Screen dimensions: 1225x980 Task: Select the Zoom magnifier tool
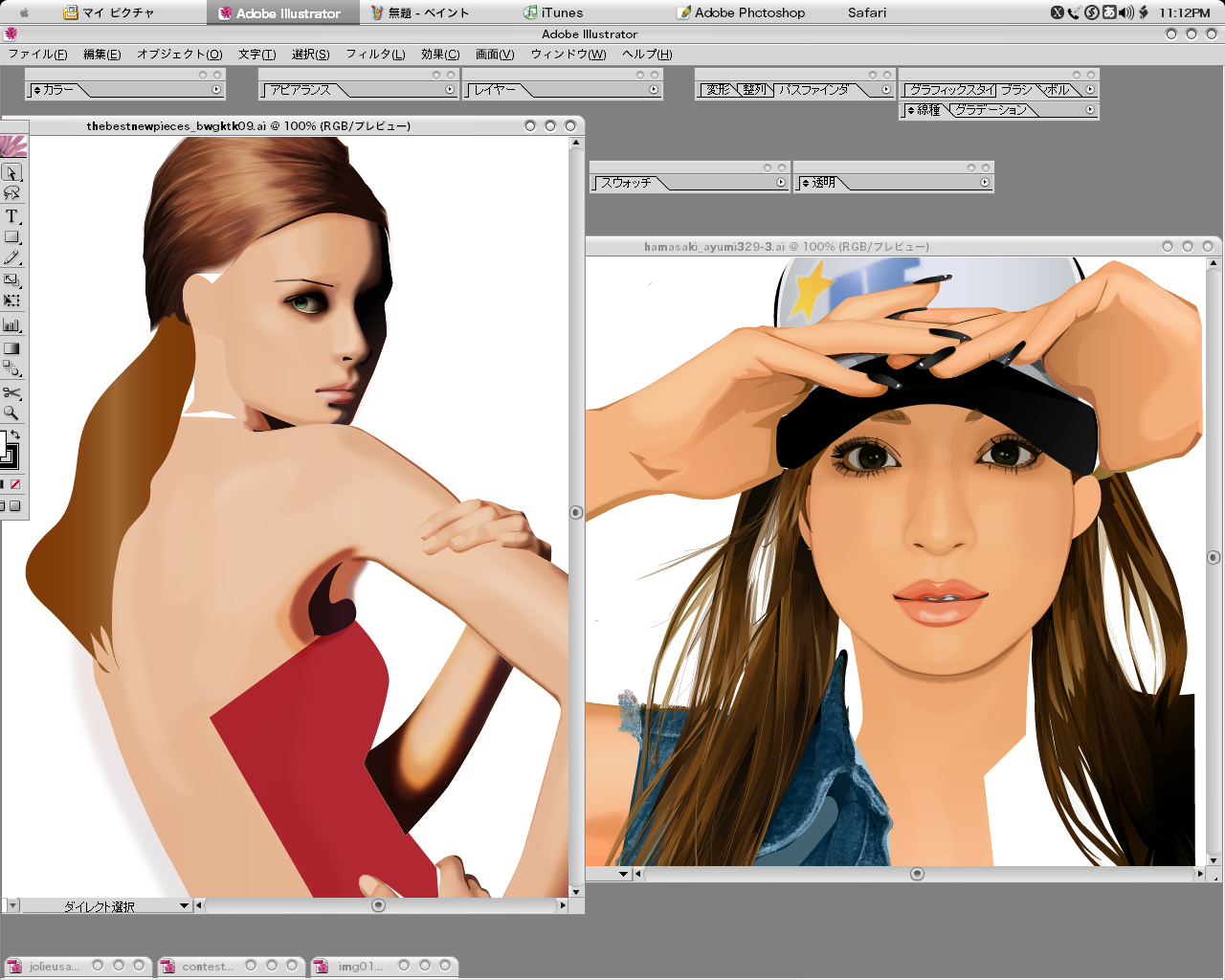[11, 413]
